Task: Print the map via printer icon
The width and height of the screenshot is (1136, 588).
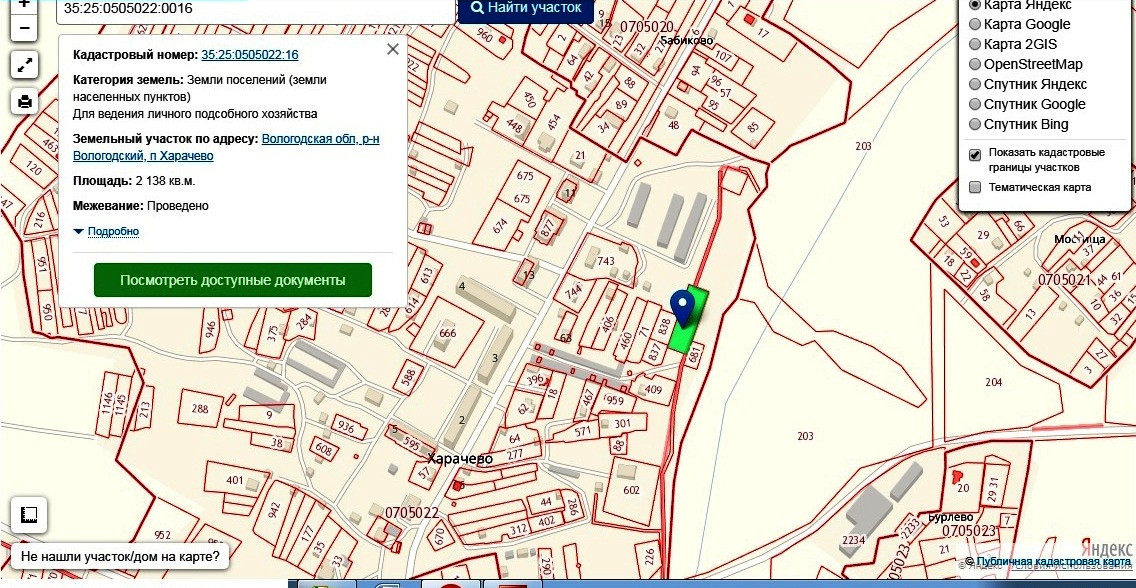Action: click(x=25, y=101)
